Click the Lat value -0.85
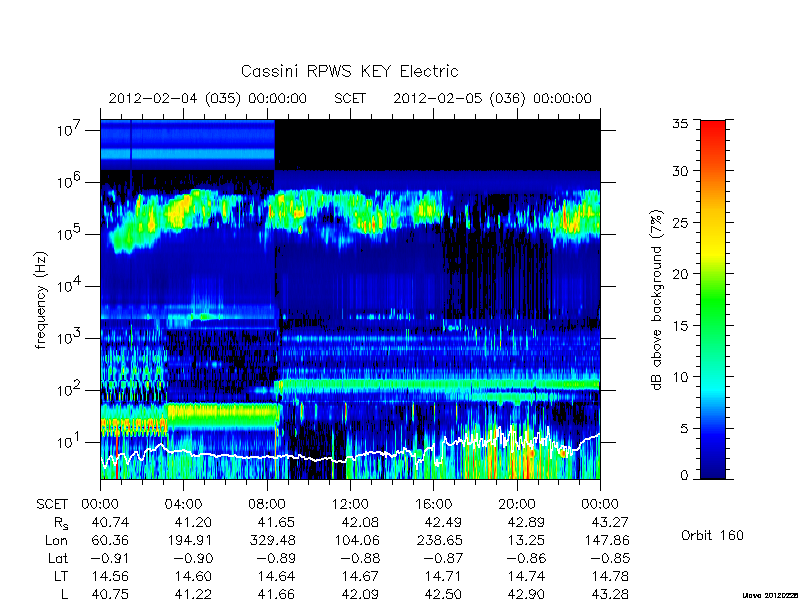The image size is (800, 600). [x=610, y=558]
